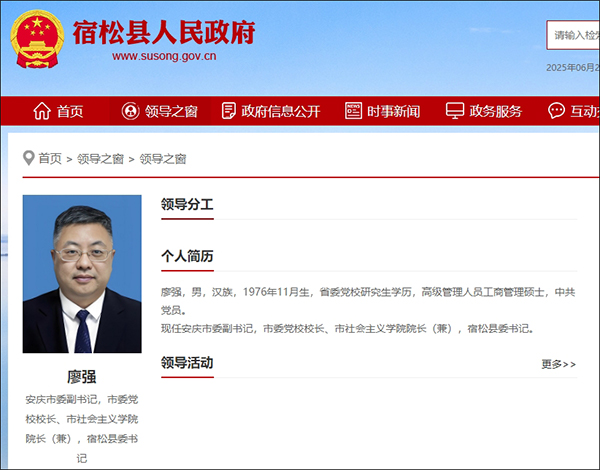Viewport: 600px width, 470px height.
Task: Click the portrait photo of 廖强
Action: (x=82, y=274)
